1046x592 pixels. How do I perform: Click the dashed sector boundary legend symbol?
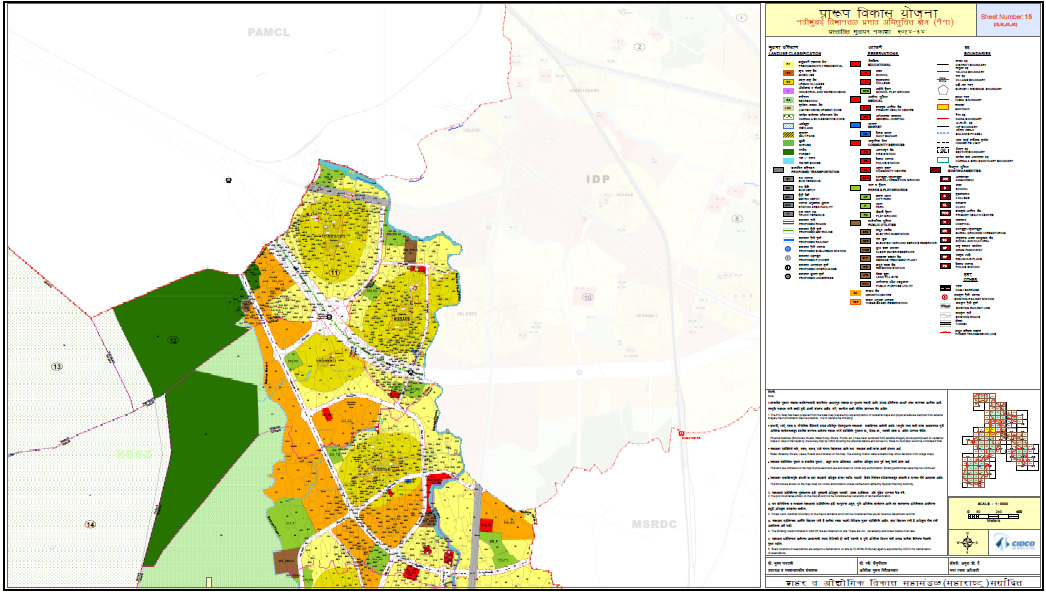(x=943, y=150)
